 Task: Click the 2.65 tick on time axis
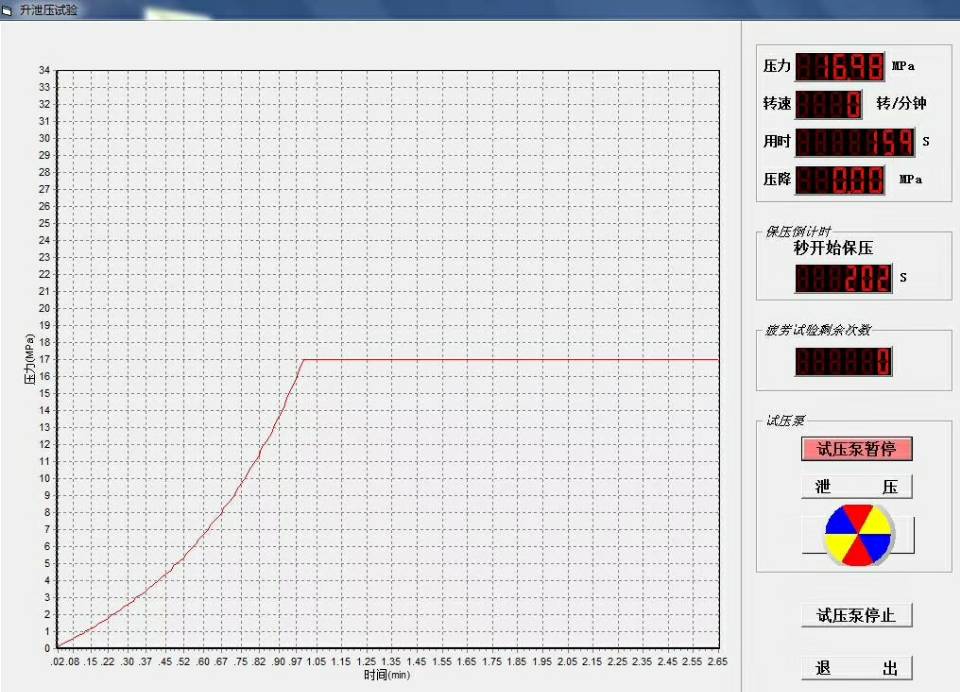(x=718, y=661)
